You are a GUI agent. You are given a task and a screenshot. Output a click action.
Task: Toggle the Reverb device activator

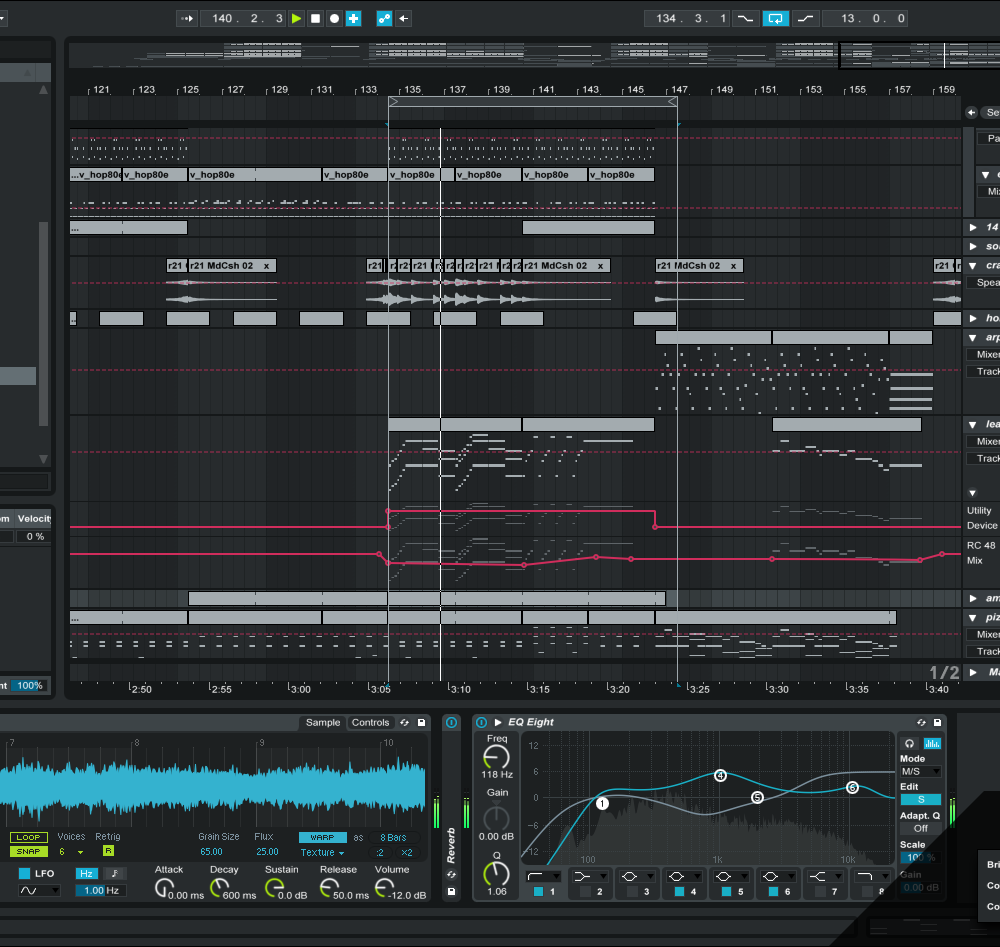click(x=451, y=723)
